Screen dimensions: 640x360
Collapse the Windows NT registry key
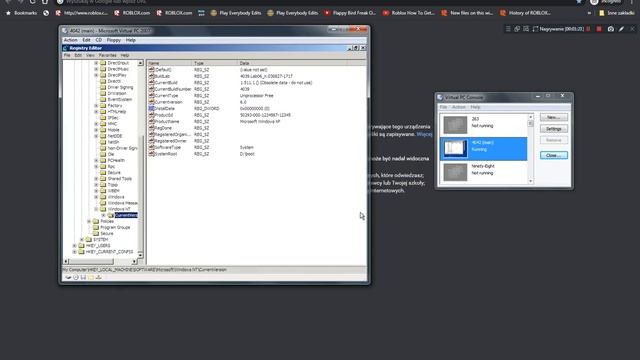point(96,209)
